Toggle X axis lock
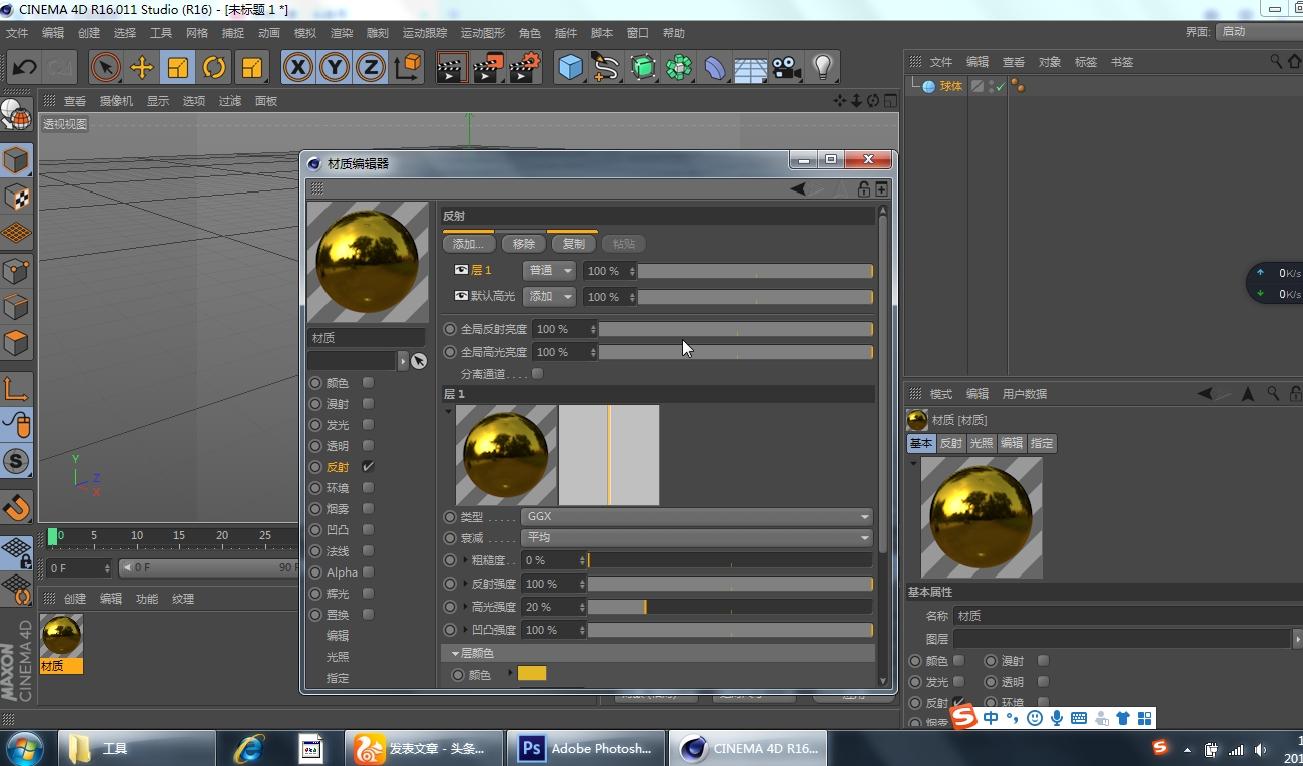 [298, 68]
